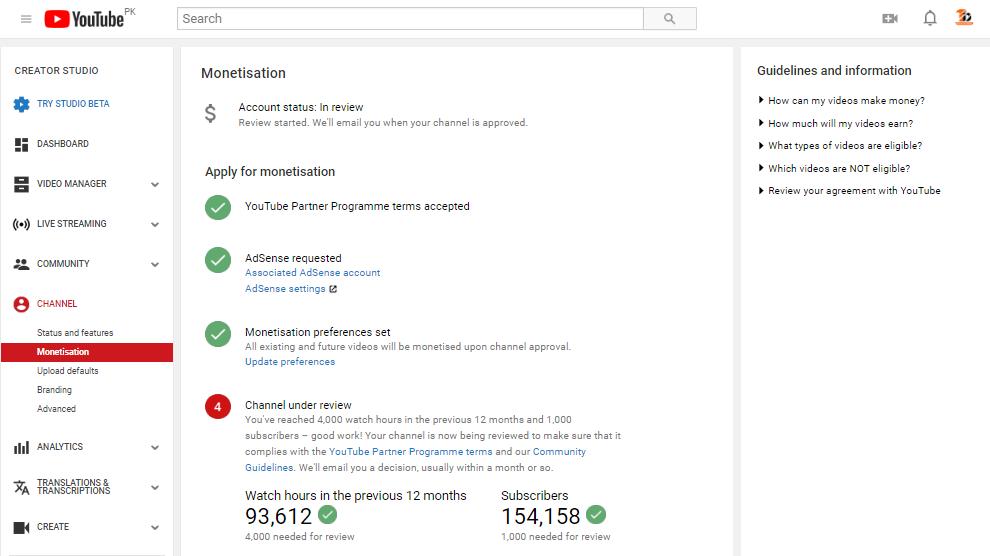
Task: Click the 'Channel under review' heading
Action: click(298, 405)
